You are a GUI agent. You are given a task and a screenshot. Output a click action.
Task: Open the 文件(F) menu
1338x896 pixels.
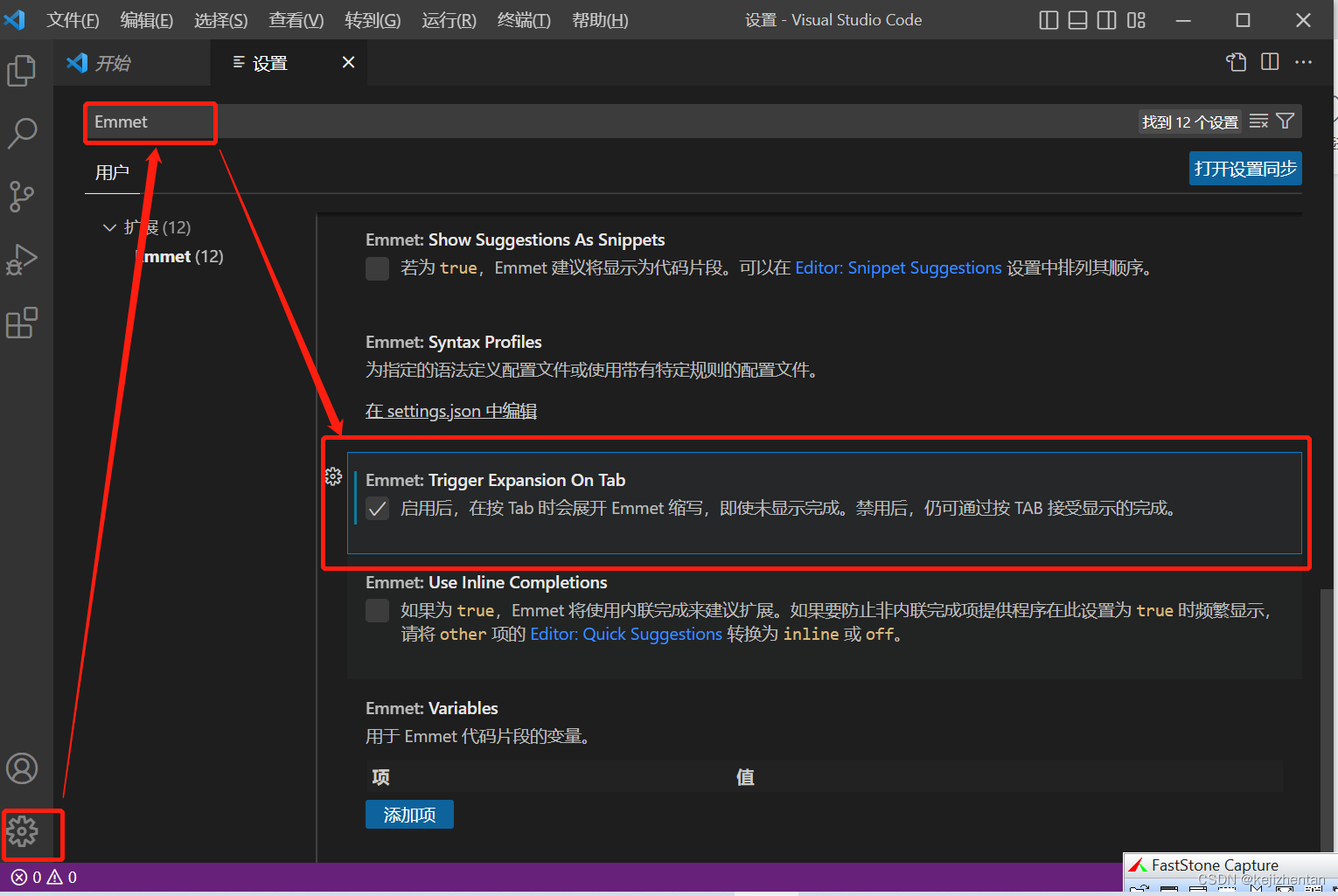click(x=73, y=20)
